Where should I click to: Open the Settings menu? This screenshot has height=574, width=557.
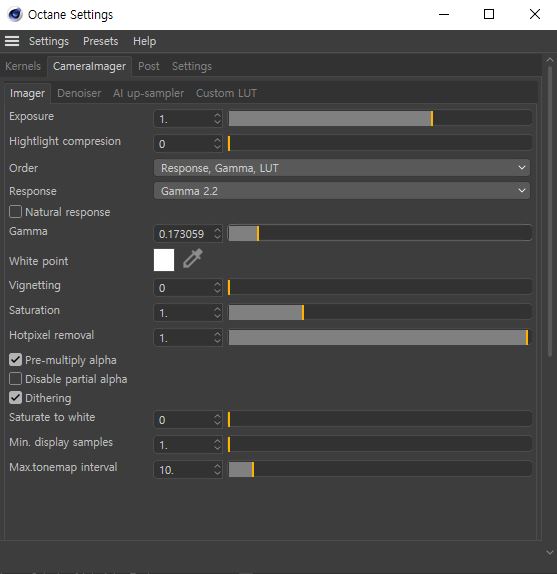49,41
